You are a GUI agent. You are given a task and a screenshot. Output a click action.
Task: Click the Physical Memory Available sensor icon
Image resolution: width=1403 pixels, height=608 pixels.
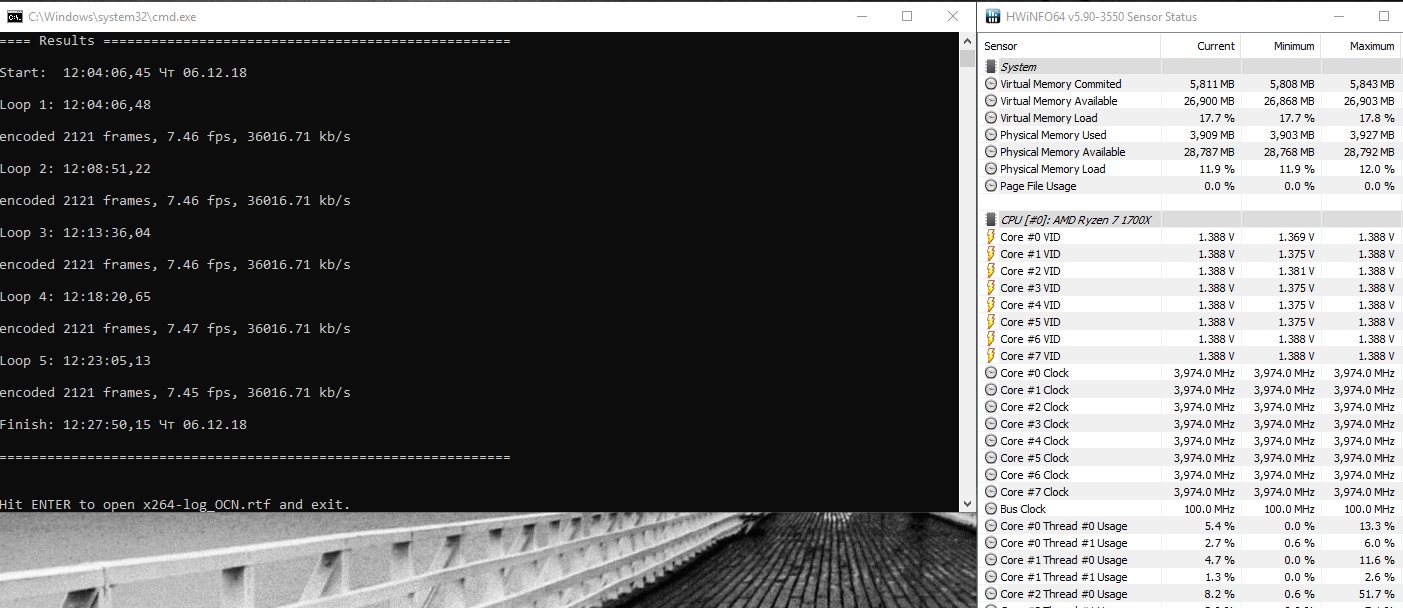(x=991, y=152)
